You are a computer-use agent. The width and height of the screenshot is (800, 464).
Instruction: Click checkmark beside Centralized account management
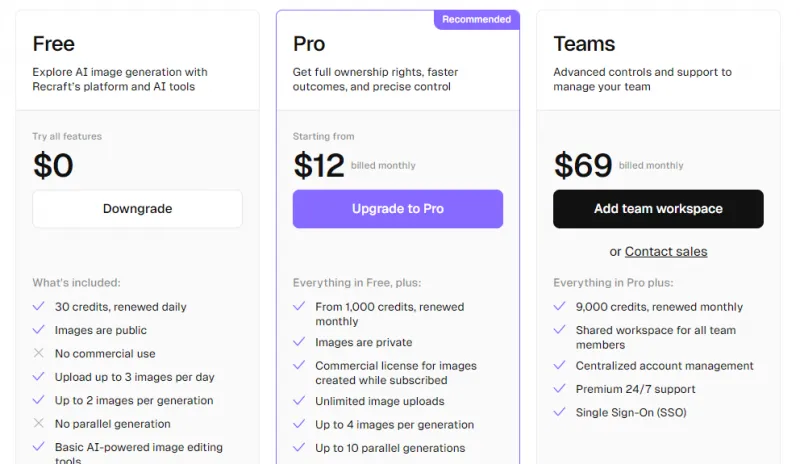click(x=560, y=366)
